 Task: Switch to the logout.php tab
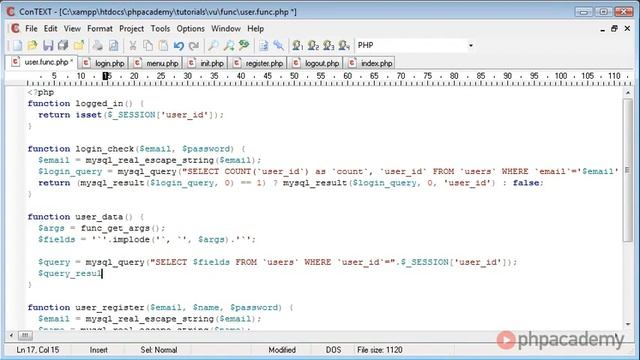click(317, 63)
